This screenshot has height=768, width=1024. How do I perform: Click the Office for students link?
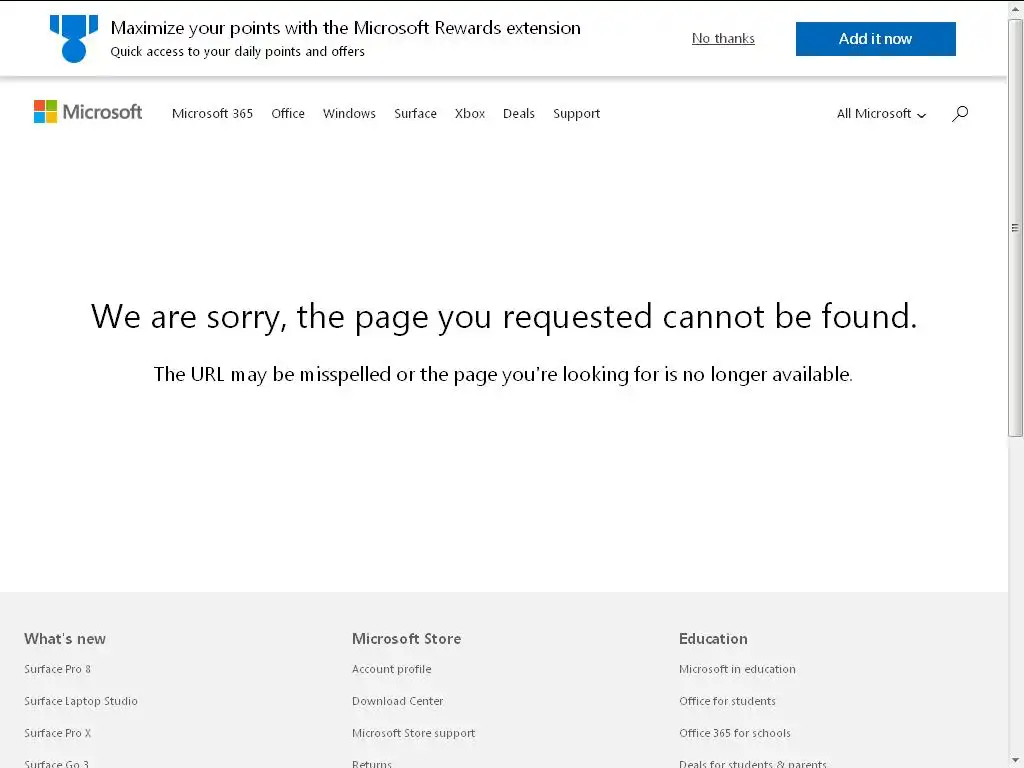tap(727, 701)
